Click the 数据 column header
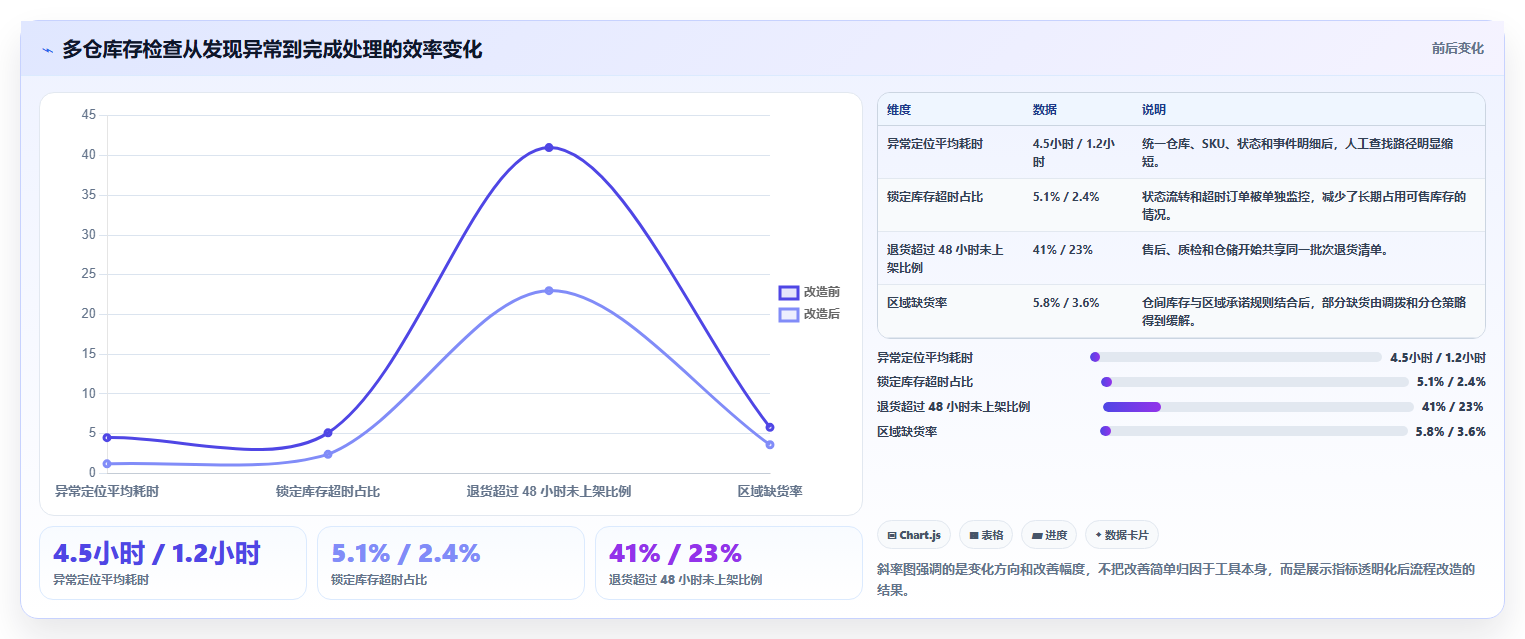 pyautogui.click(x=1045, y=110)
